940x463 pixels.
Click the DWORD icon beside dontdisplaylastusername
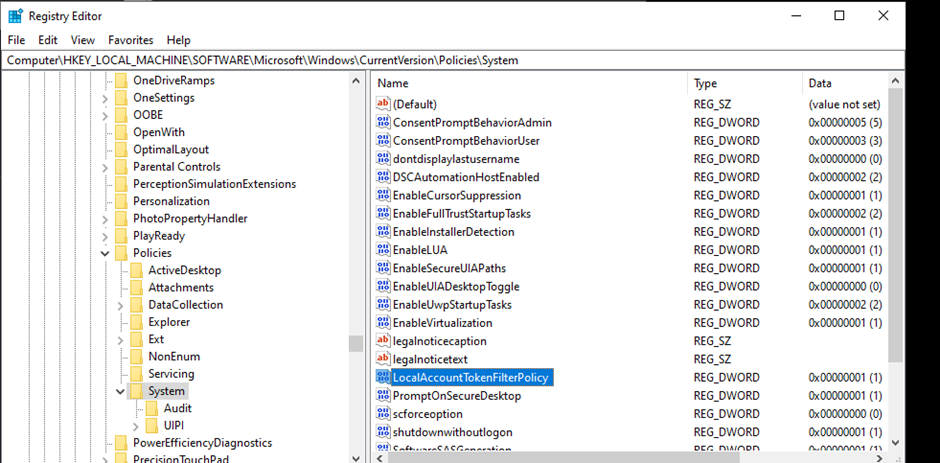[x=382, y=159]
